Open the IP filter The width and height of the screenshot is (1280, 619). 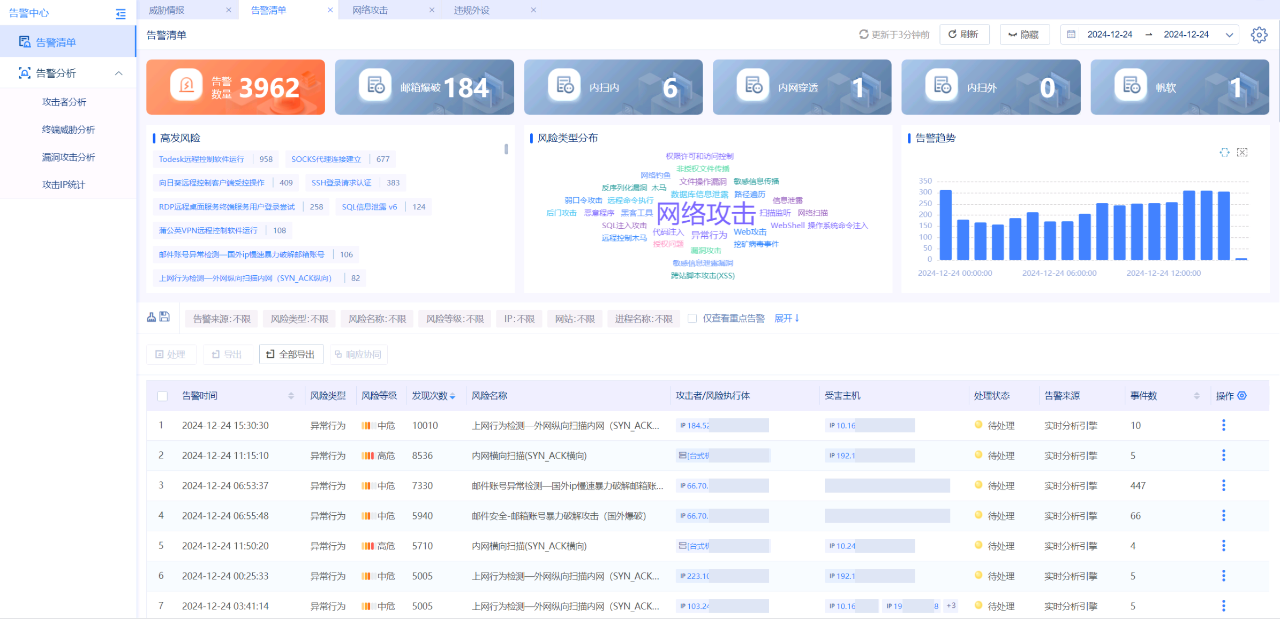point(519,319)
